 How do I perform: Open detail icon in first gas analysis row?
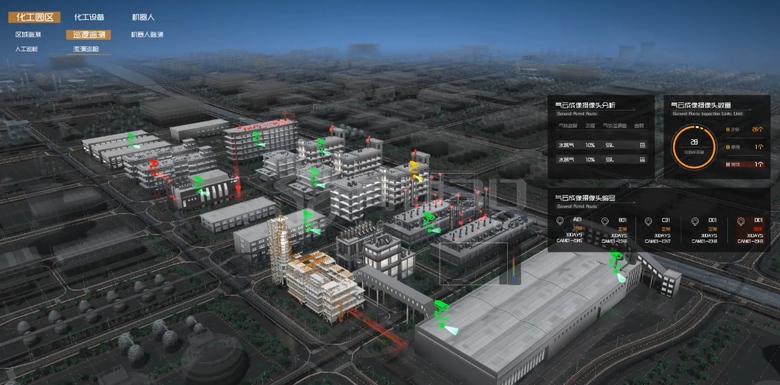642,145
